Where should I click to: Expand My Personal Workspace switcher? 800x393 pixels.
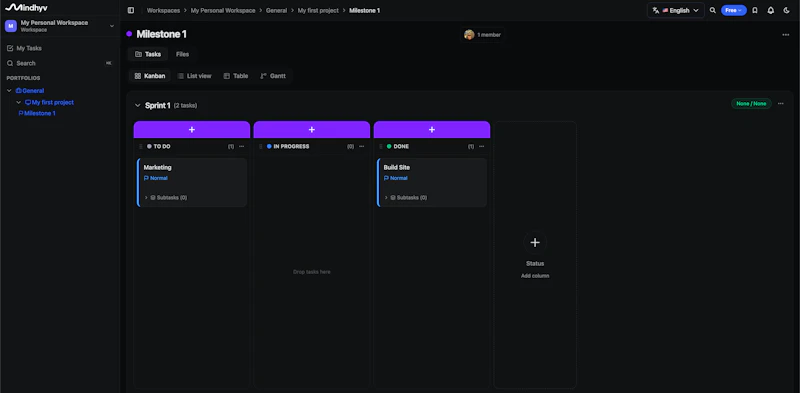coord(112,26)
